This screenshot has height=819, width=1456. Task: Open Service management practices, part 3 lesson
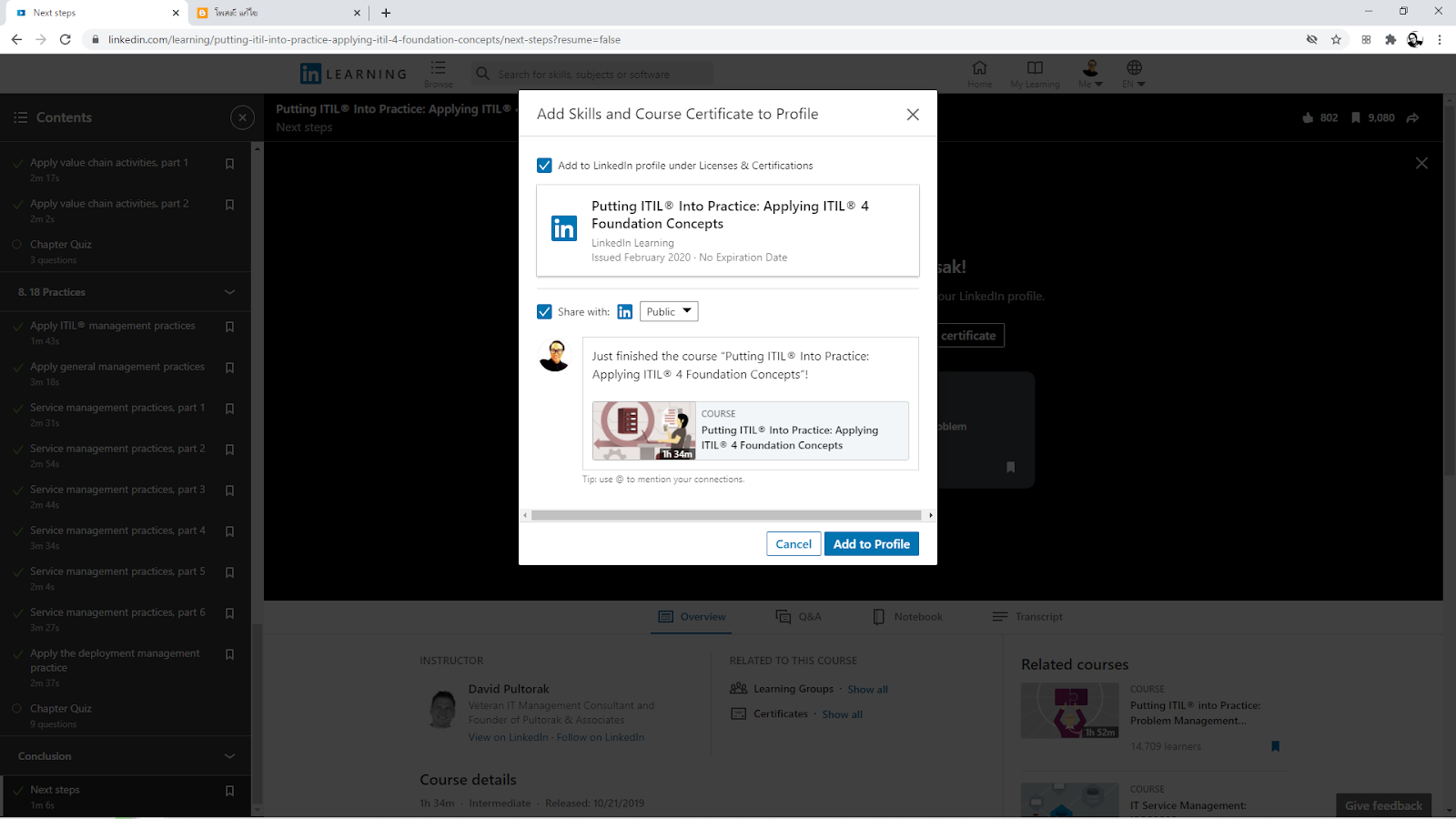click(x=117, y=490)
